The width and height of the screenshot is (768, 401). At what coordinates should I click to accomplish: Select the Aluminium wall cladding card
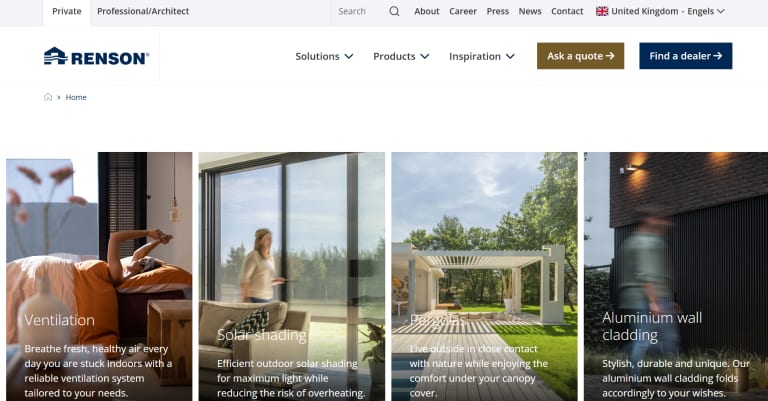click(x=676, y=277)
